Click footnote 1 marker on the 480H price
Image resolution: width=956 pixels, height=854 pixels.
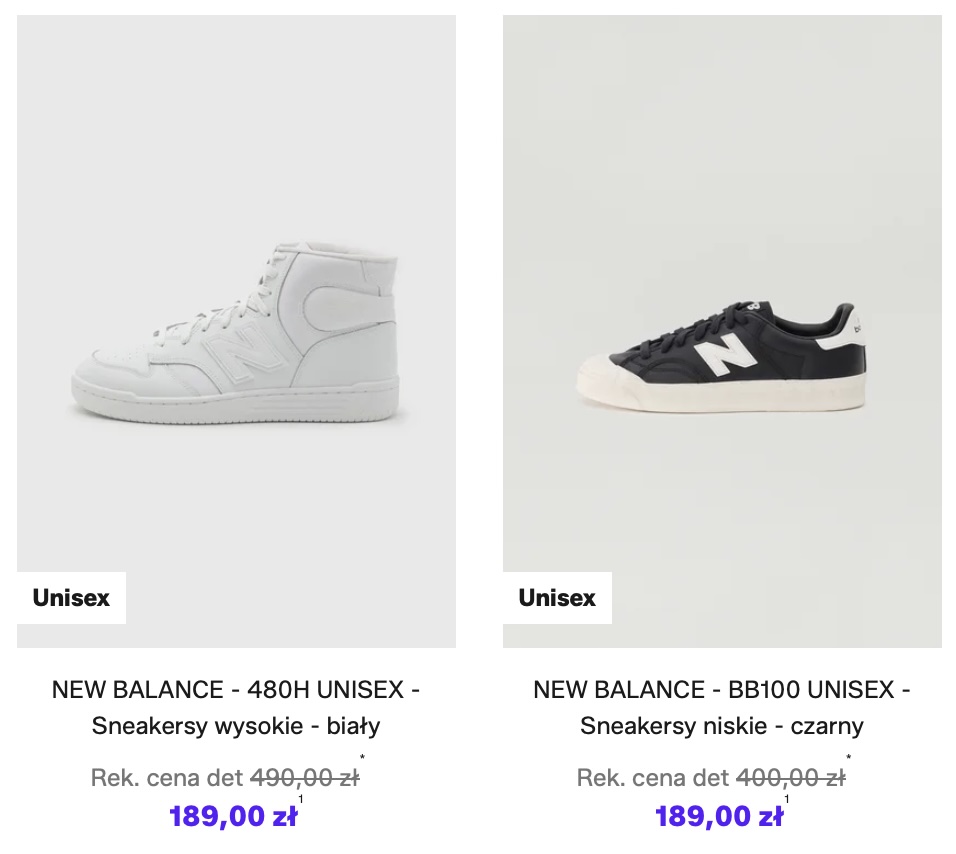point(301,799)
